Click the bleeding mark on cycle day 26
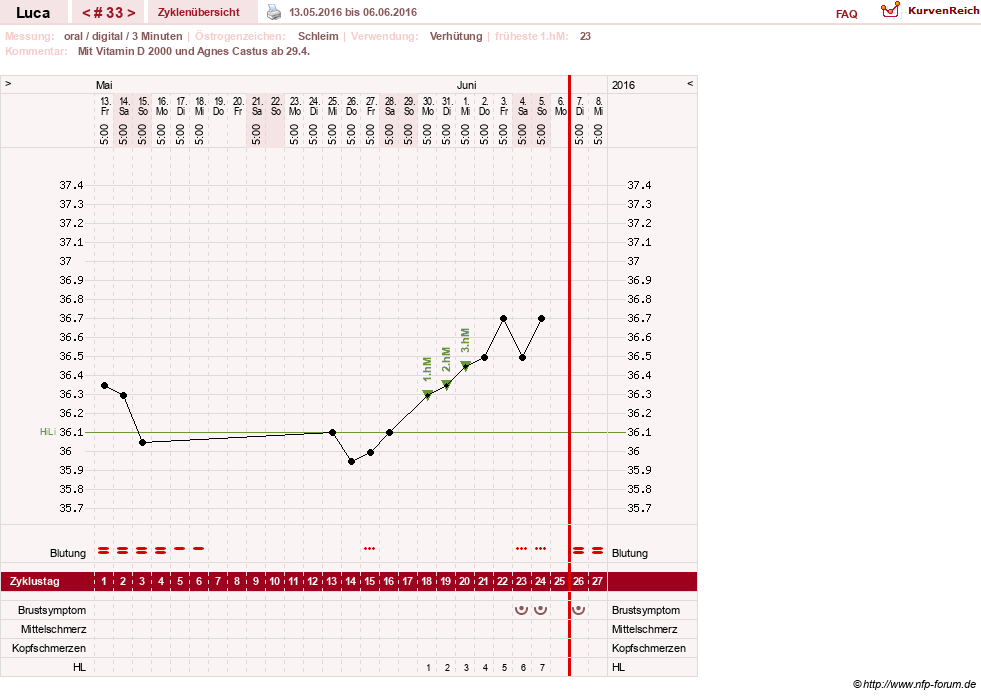The image size is (981, 696). tap(579, 551)
